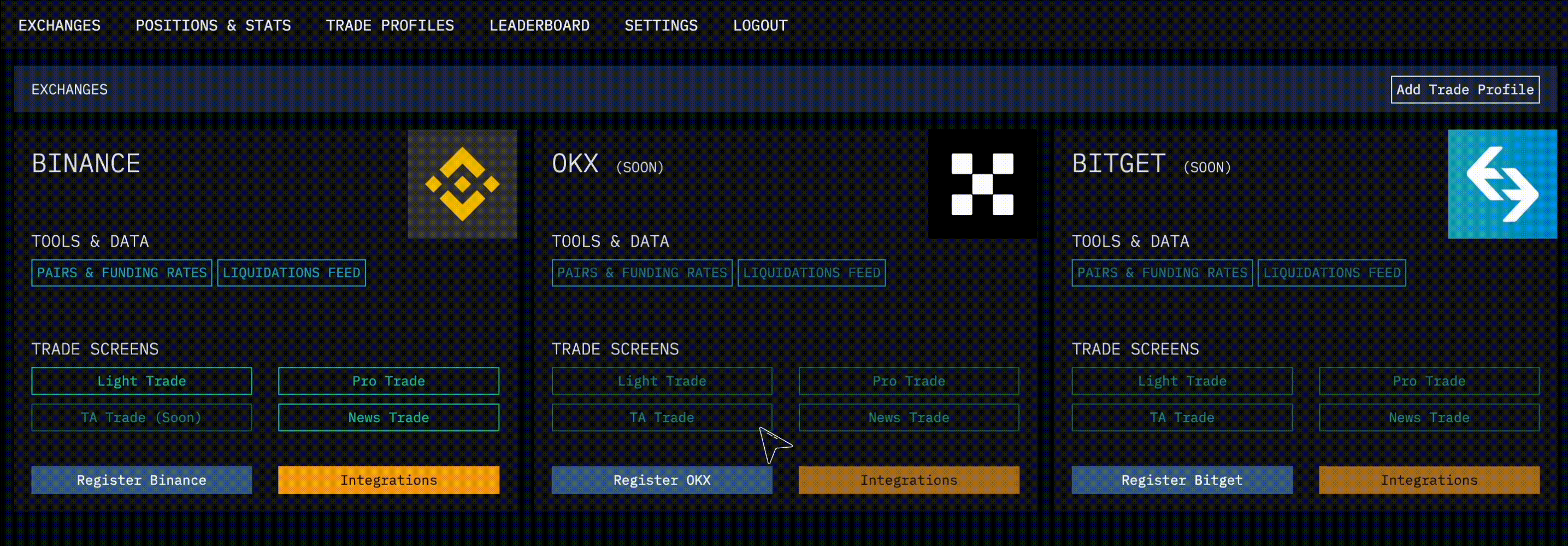Open OKX Integrations
1568x546 pixels.
[909, 480]
